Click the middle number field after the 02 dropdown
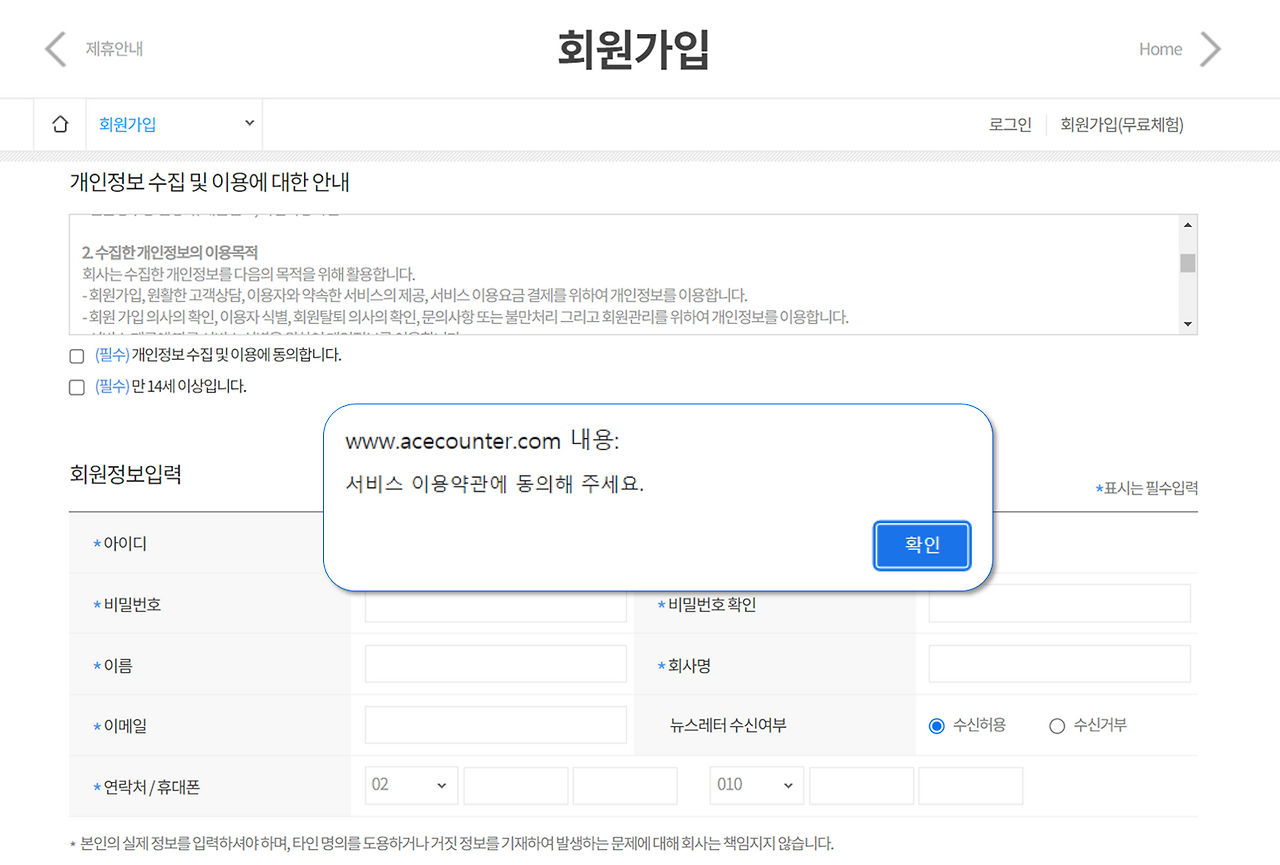Image resolution: width=1280 pixels, height=865 pixels. coord(516,785)
